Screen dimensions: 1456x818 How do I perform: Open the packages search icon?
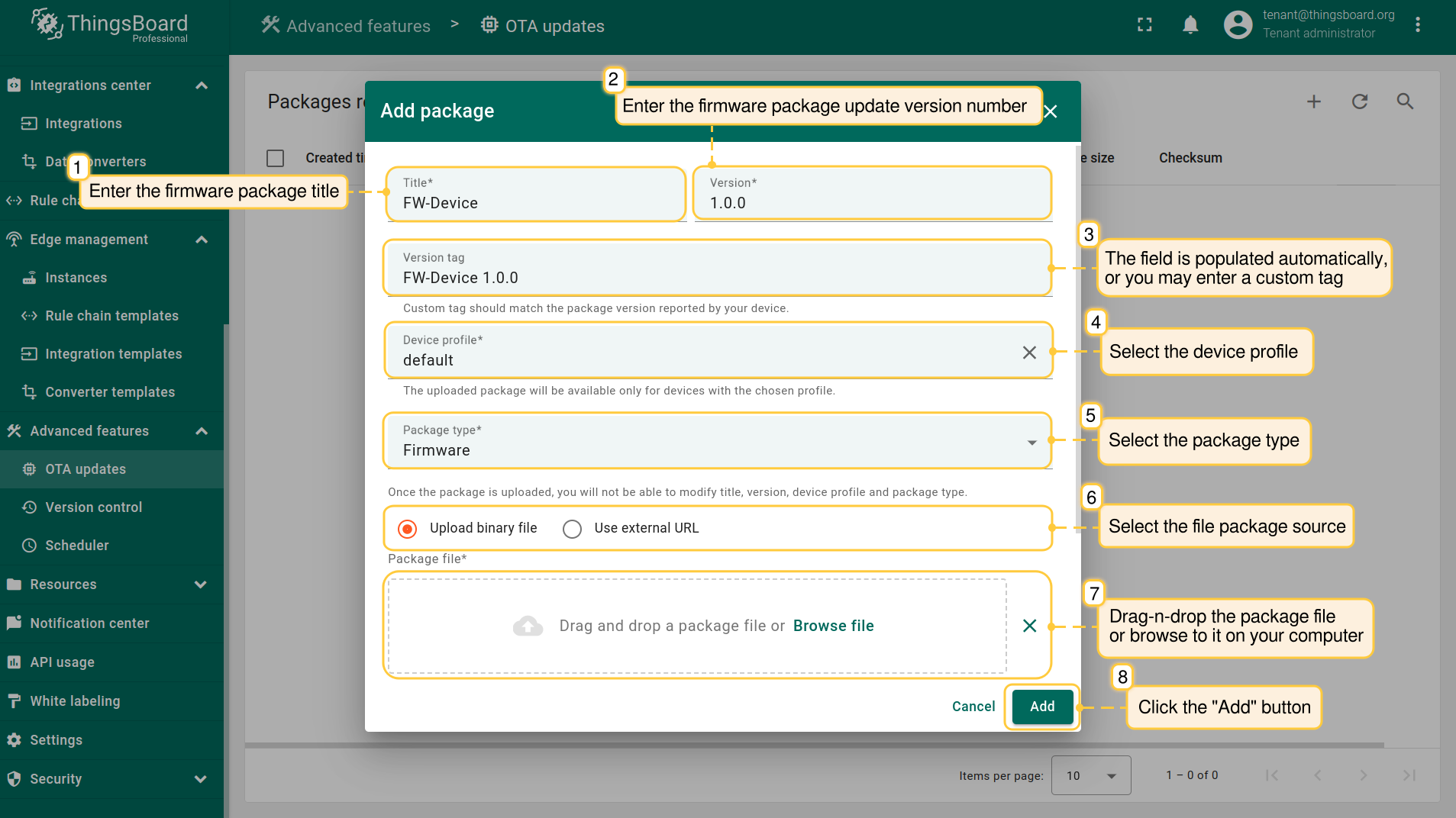1405,101
